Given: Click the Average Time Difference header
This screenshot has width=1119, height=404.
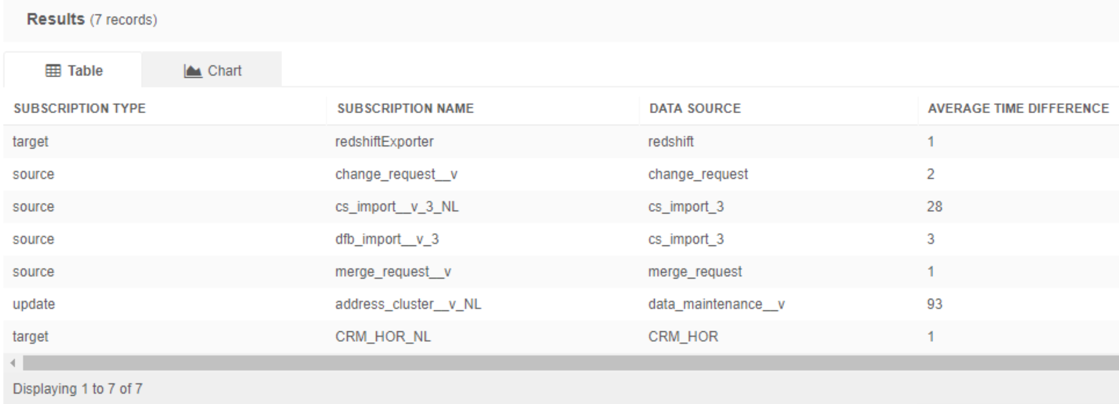Looking at the screenshot, I should pos(1018,108).
